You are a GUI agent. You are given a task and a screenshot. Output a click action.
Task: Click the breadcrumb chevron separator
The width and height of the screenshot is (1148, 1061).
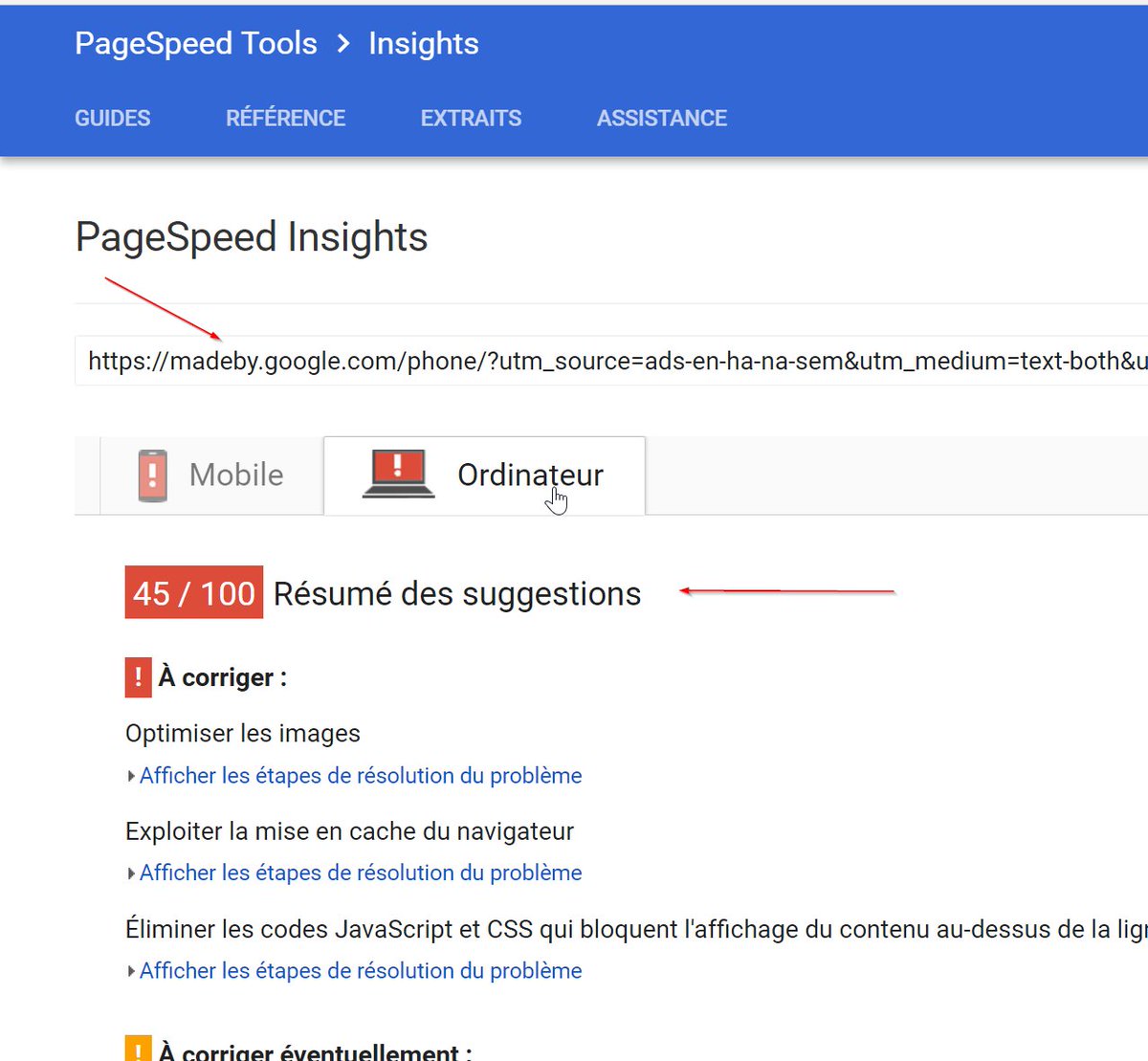(x=343, y=43)
